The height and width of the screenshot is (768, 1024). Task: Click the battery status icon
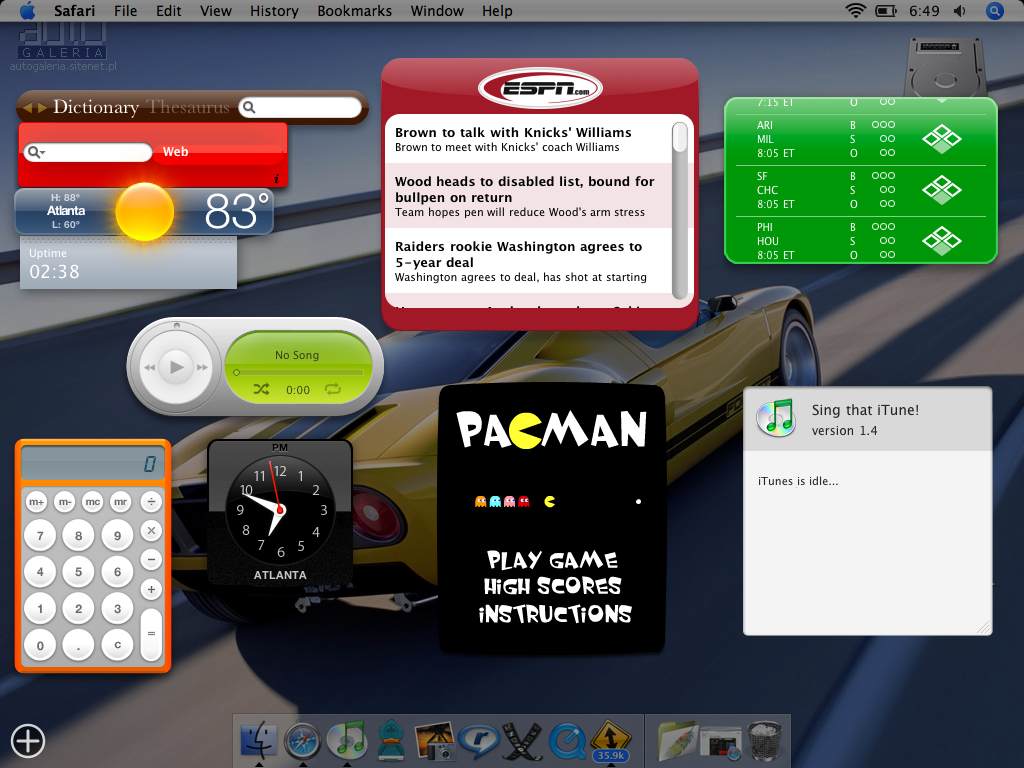(886, 11)
